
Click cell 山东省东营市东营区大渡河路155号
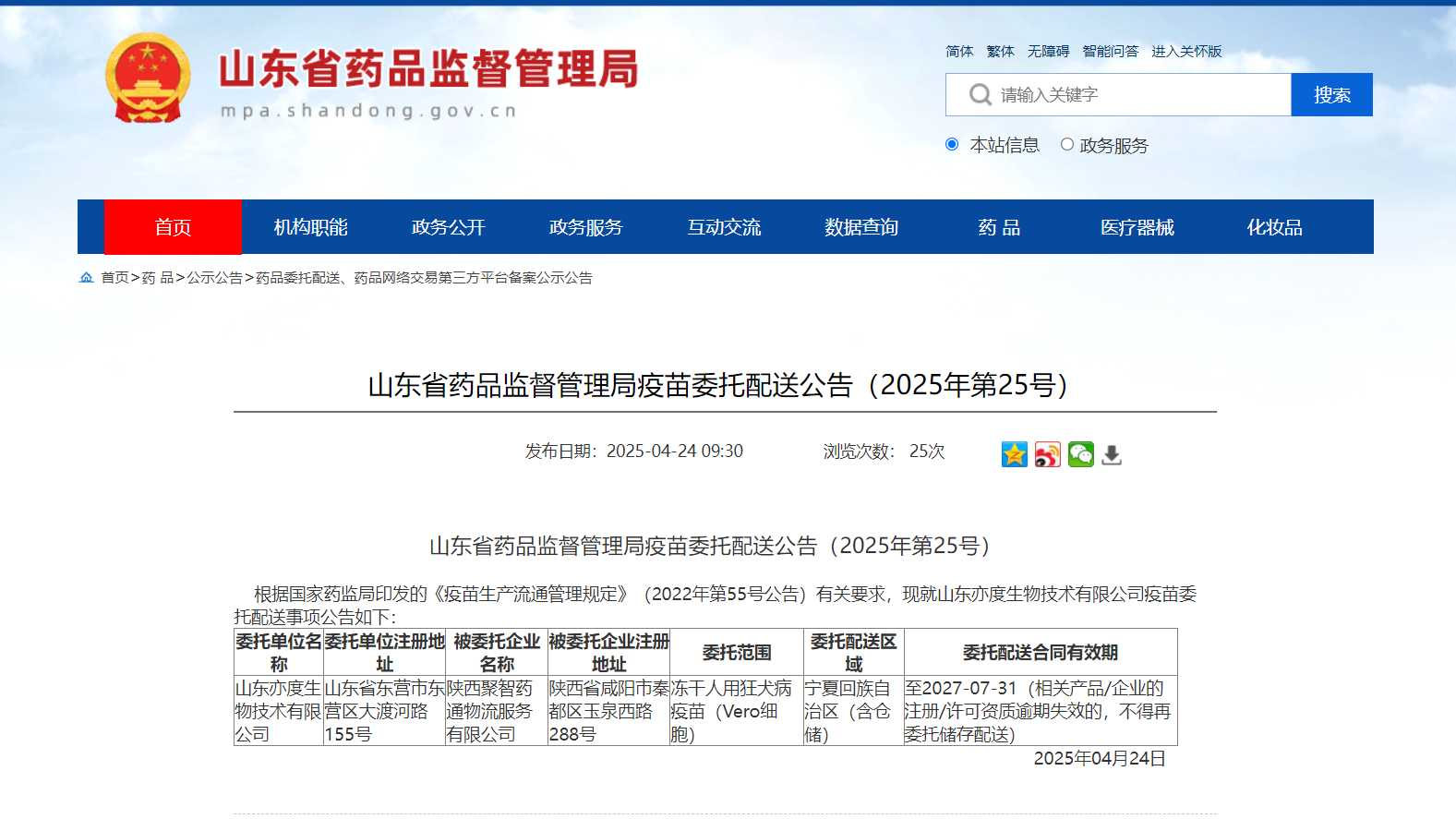pos(384,711)
